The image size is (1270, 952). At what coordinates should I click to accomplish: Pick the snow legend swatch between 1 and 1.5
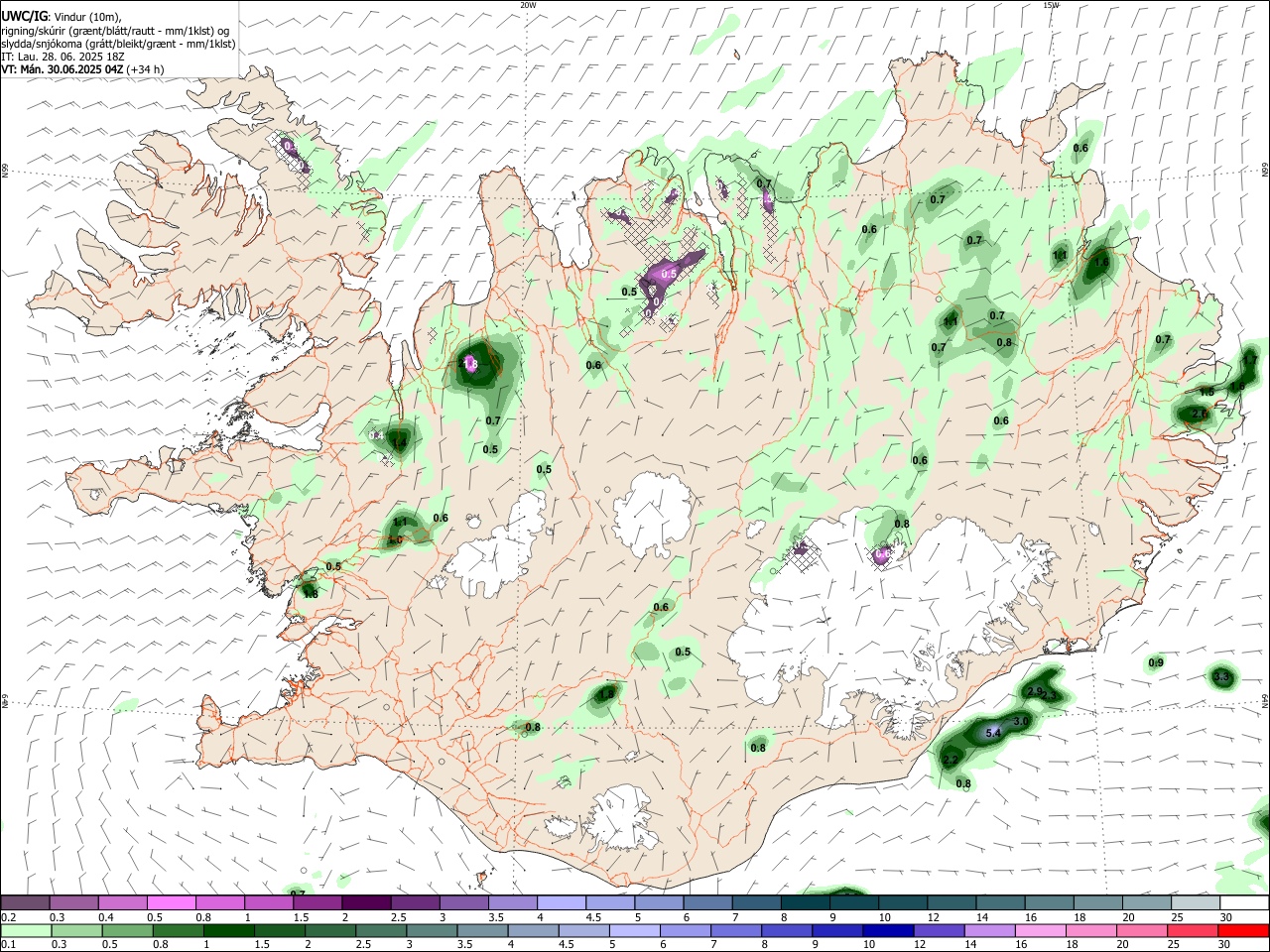268,903
